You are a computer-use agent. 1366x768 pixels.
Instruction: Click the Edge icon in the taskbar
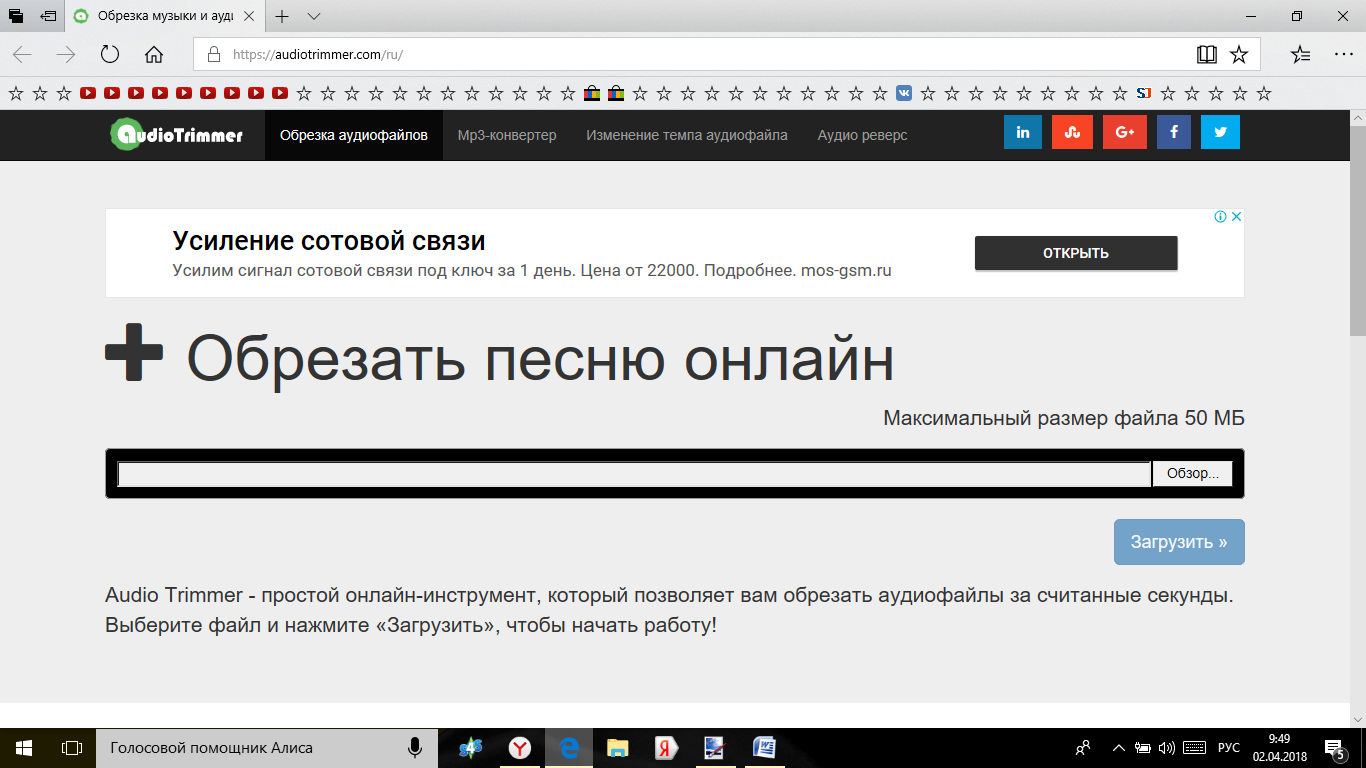[x=569, y=748]
